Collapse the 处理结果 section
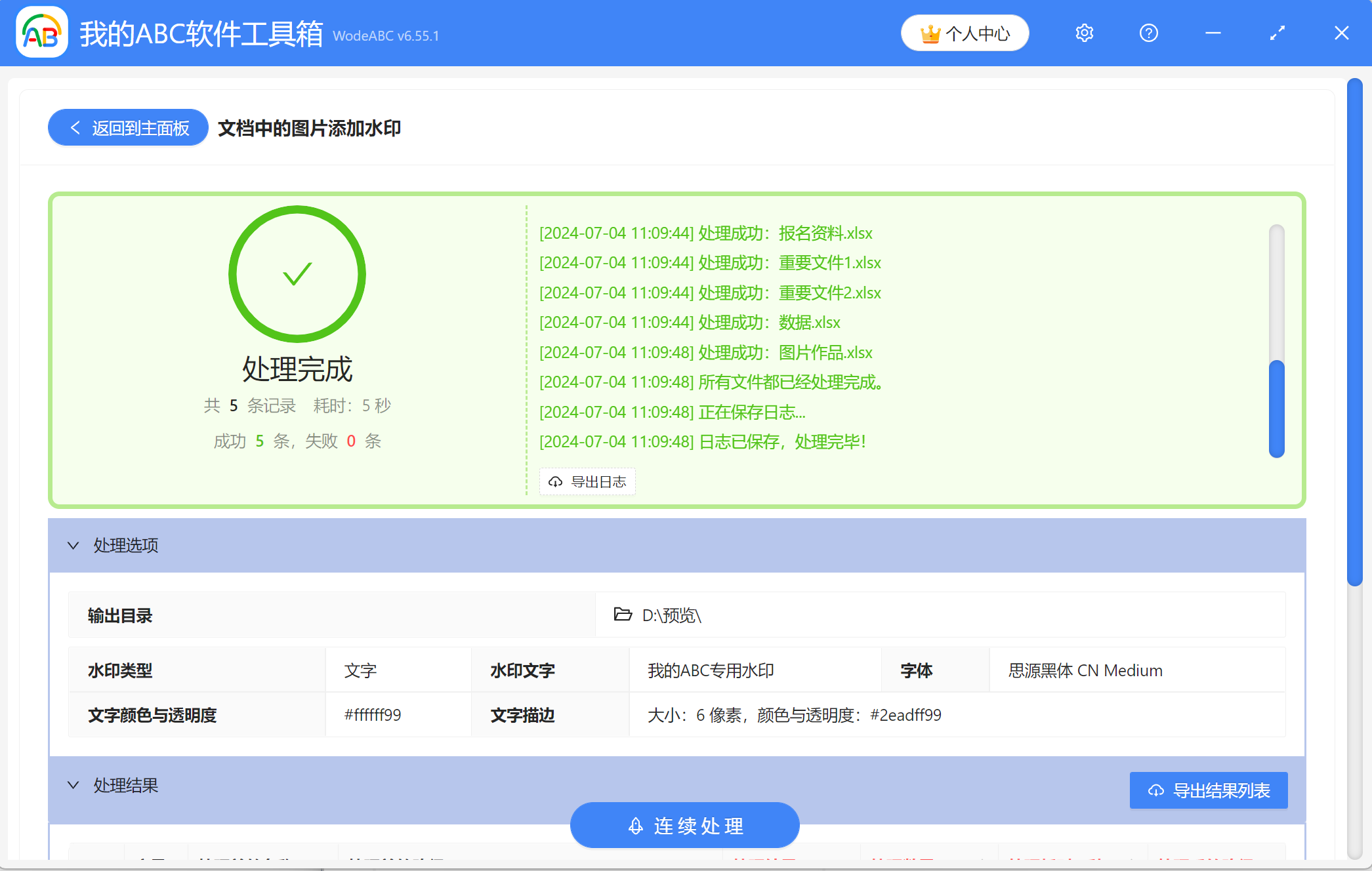The image size is (1372, 871). coord(73,785)
